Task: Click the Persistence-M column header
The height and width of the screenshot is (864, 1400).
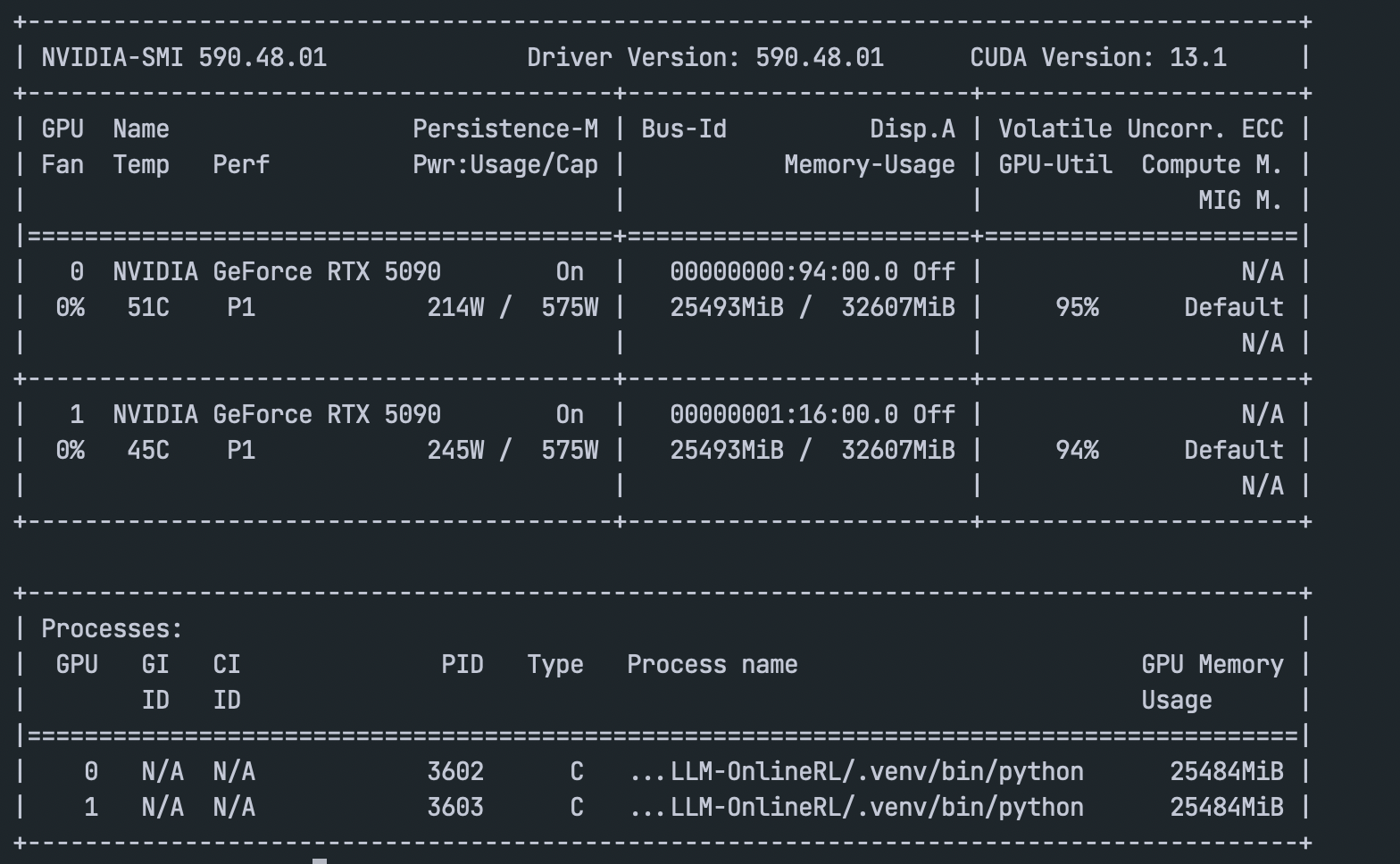Action: click(505, 129)
